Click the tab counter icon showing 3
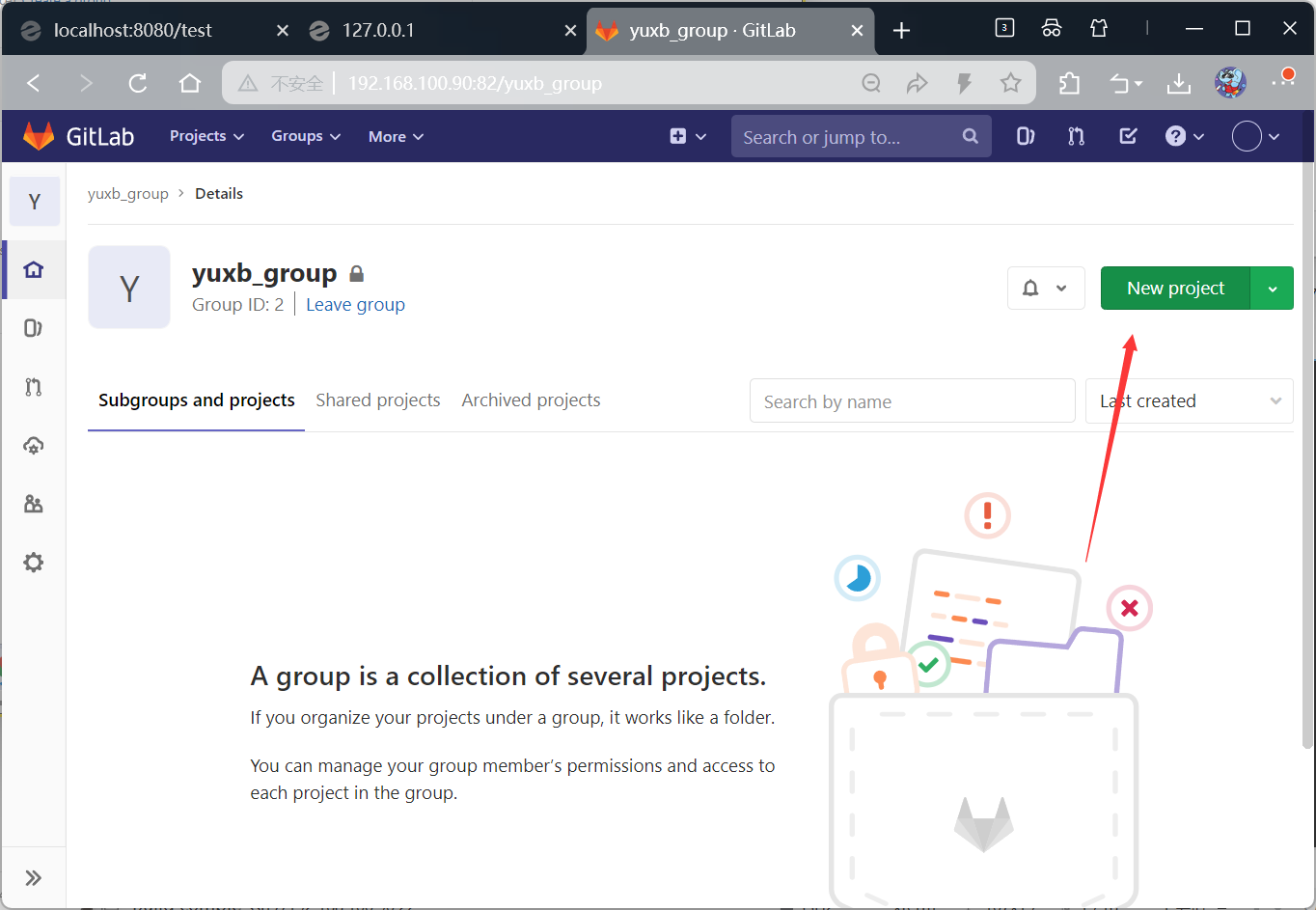Viewport: 1316px width, 910px height. [x=1004, y=28]
